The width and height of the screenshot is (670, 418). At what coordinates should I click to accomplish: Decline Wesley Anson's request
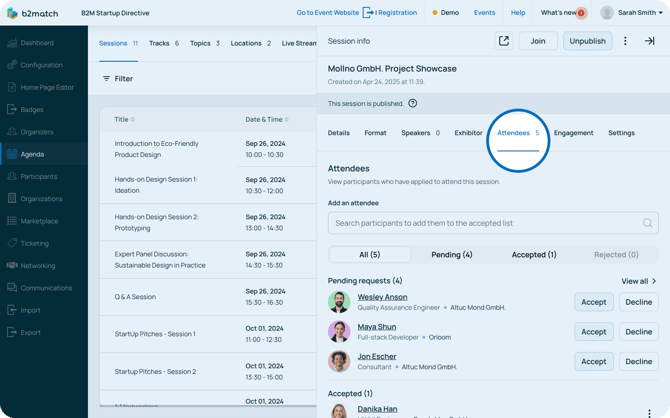tap(639, 302)
